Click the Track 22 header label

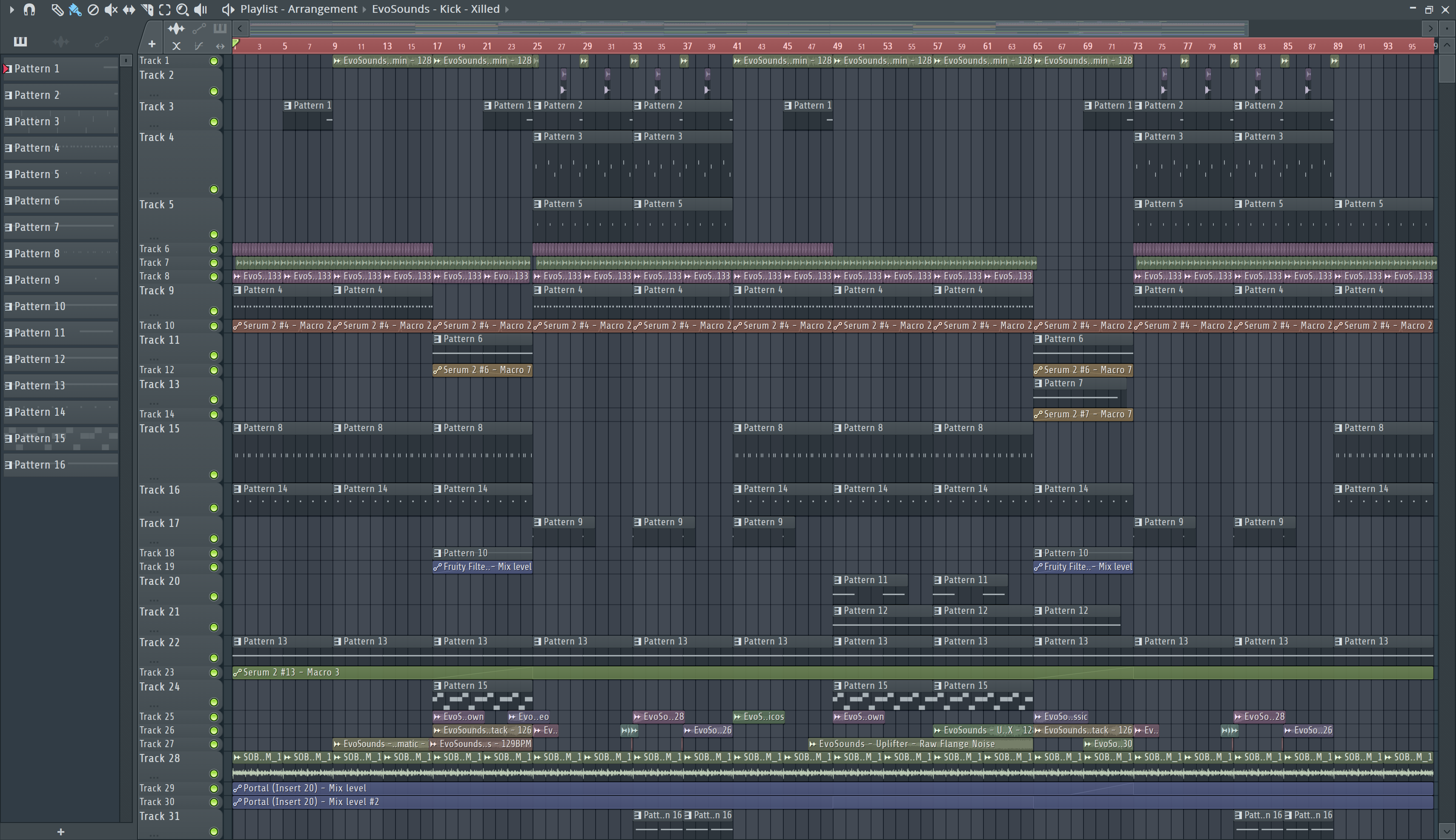tap(160, 643)
